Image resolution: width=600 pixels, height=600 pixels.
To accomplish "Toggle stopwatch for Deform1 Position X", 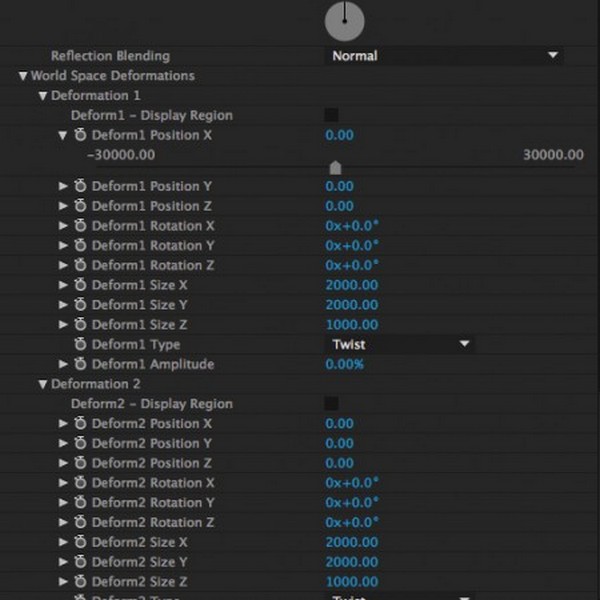I will click(x=80, y=135).
